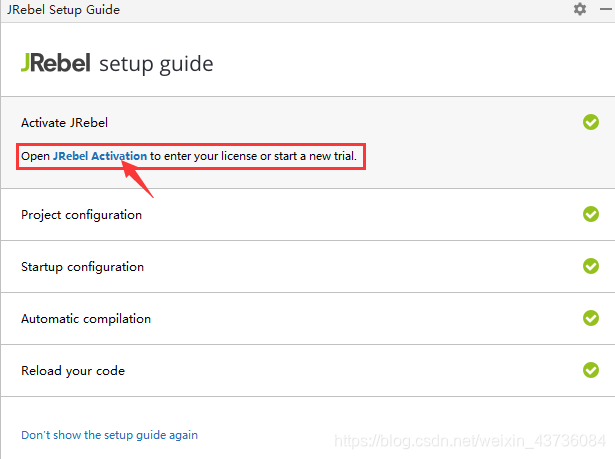Image resolution: width=615 pixels, height=459 pixels.
Task: Click the green checkmark beside Startup configuration
Action: tap(591, 266)
